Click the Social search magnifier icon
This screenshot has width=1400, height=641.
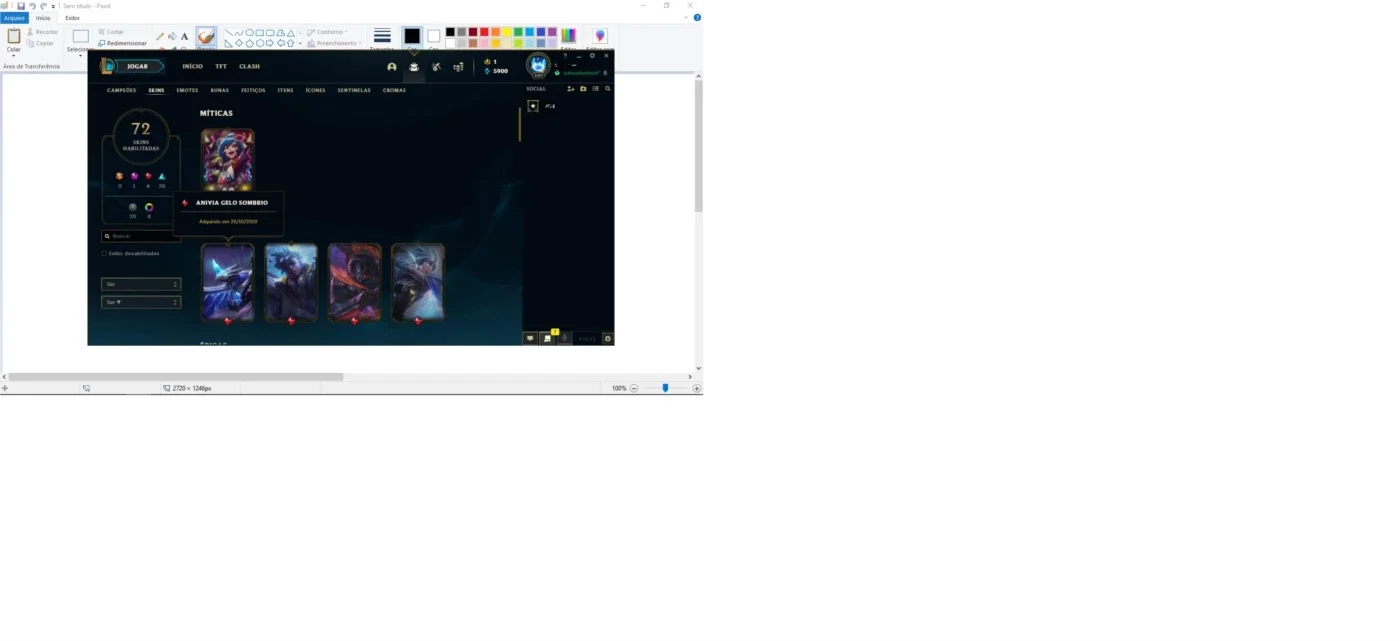607,88
